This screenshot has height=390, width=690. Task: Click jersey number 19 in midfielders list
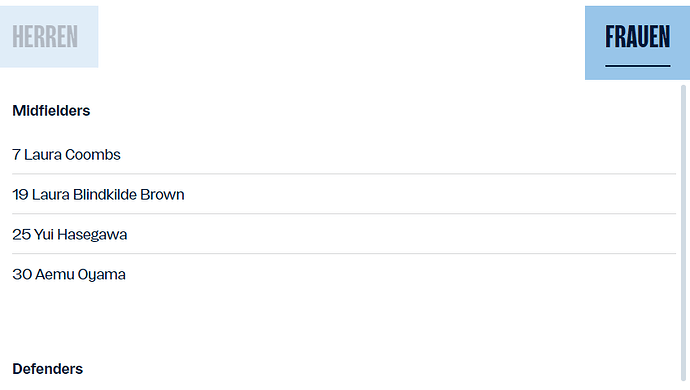20,195
